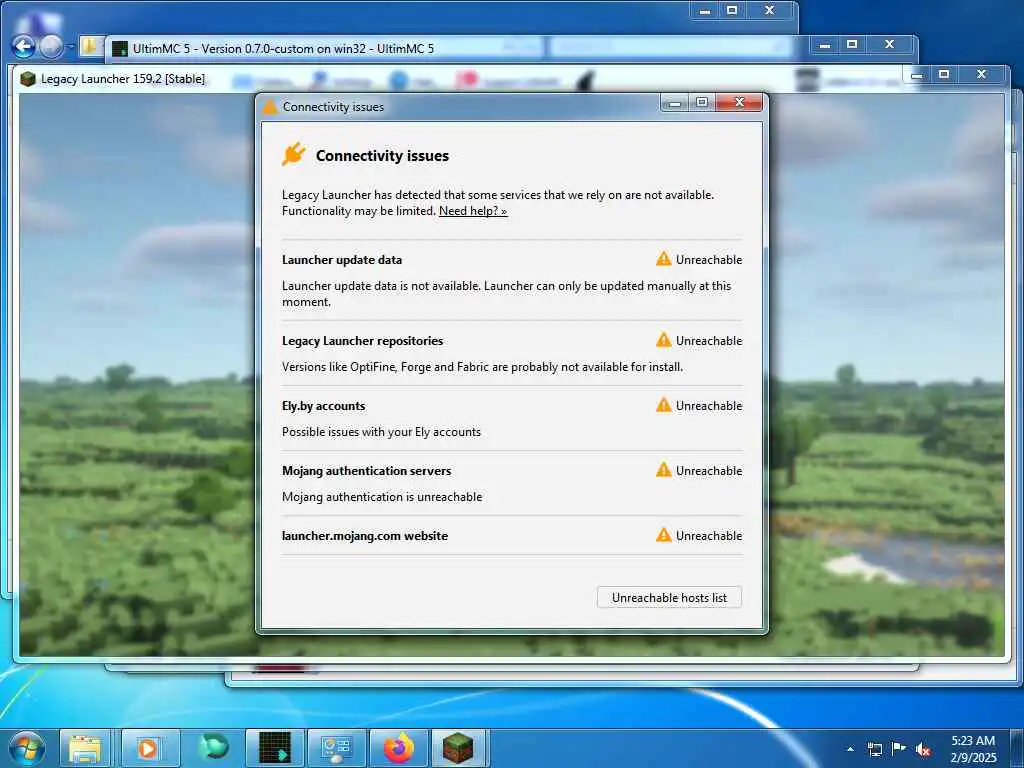Click 'Mojang authentication is unreachable' text
The width and height of the screenshot is (1024, 768).
click(382, 497)
